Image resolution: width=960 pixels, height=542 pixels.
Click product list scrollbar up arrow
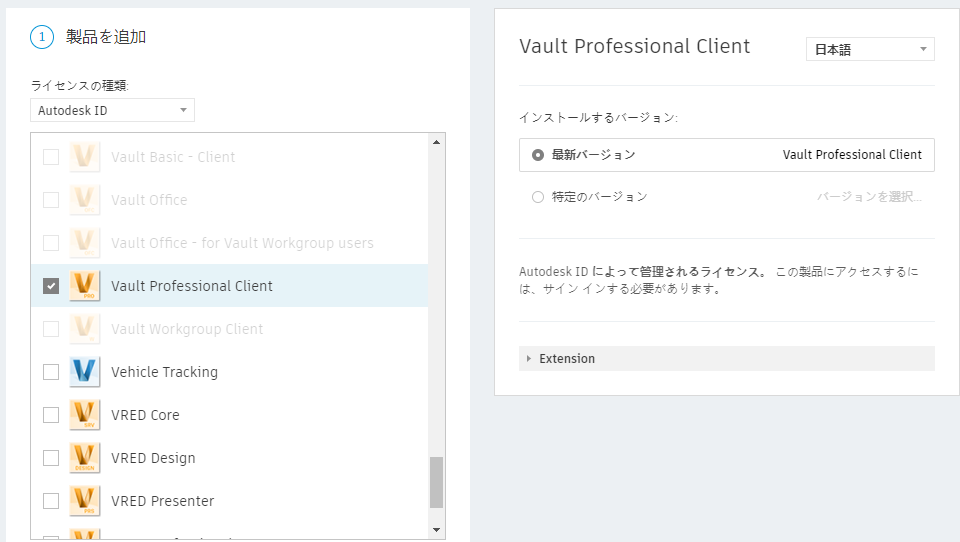click(x=436, y=142)
